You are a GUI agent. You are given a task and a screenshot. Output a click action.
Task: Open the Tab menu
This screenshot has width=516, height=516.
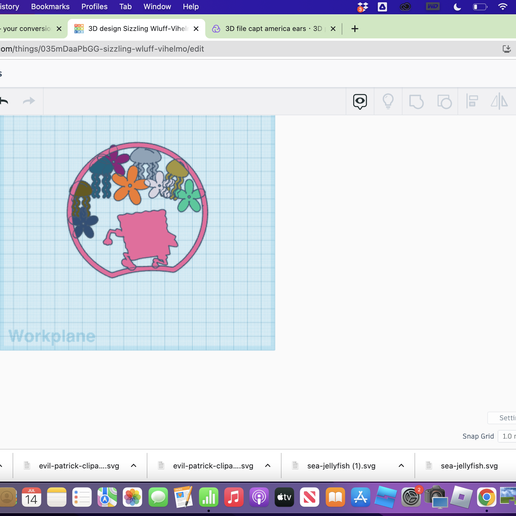coord(125,7)
